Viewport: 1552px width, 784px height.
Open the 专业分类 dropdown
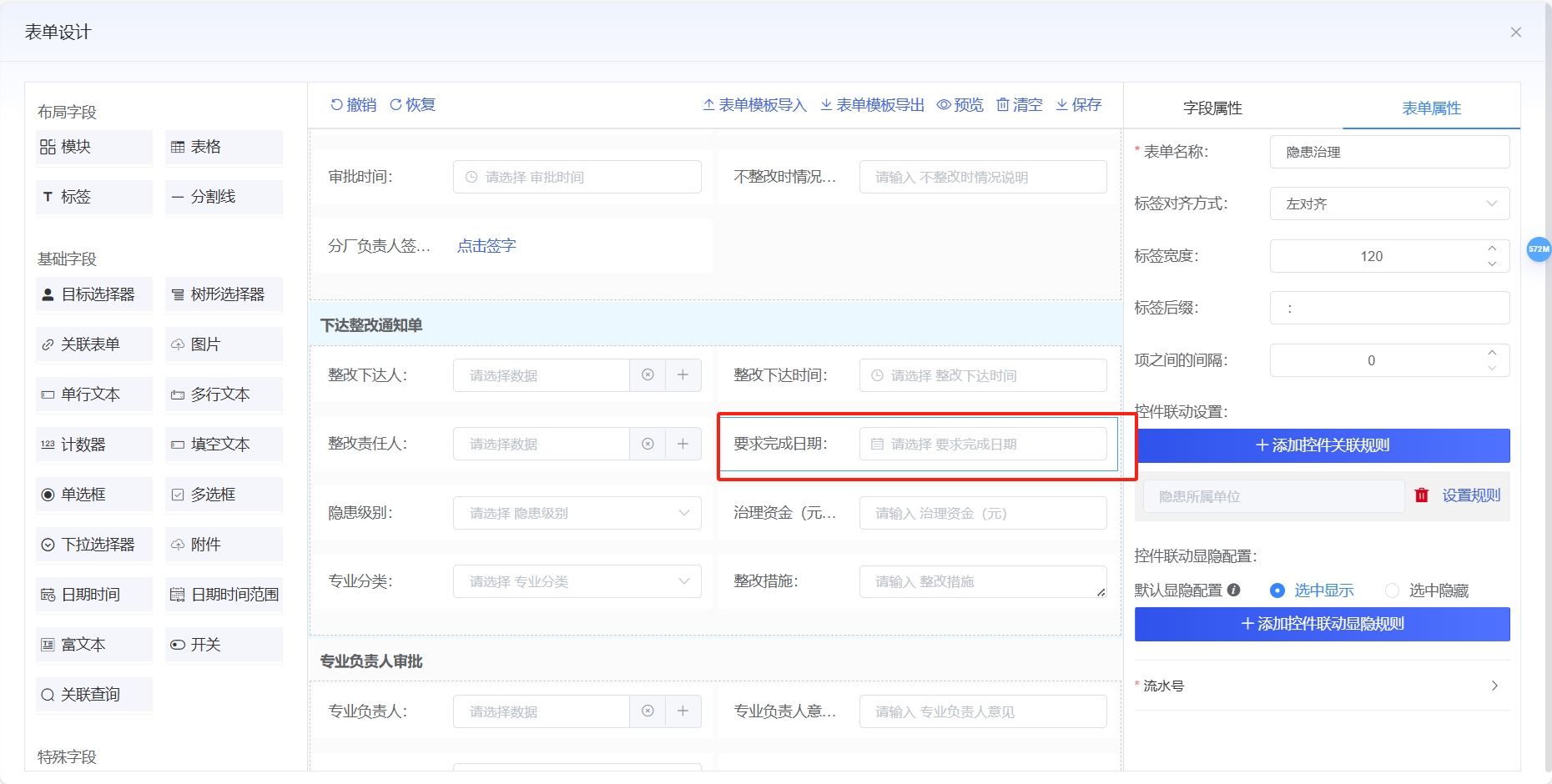[577, 581]
